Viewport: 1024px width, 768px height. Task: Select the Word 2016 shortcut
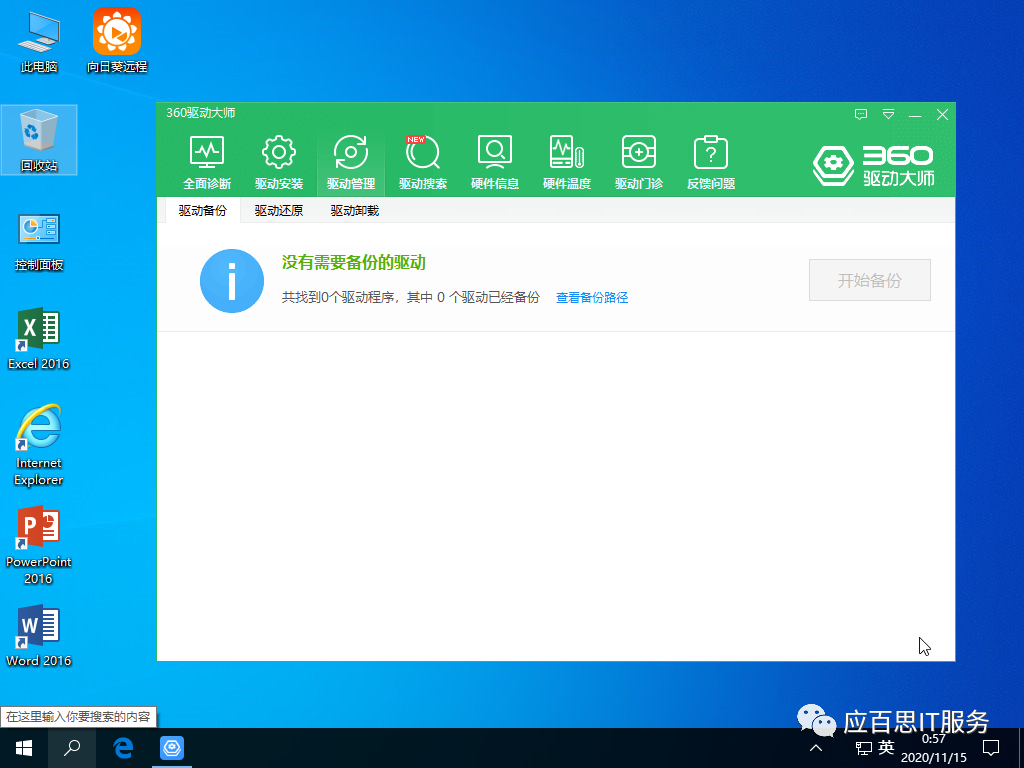click(39, 635)
